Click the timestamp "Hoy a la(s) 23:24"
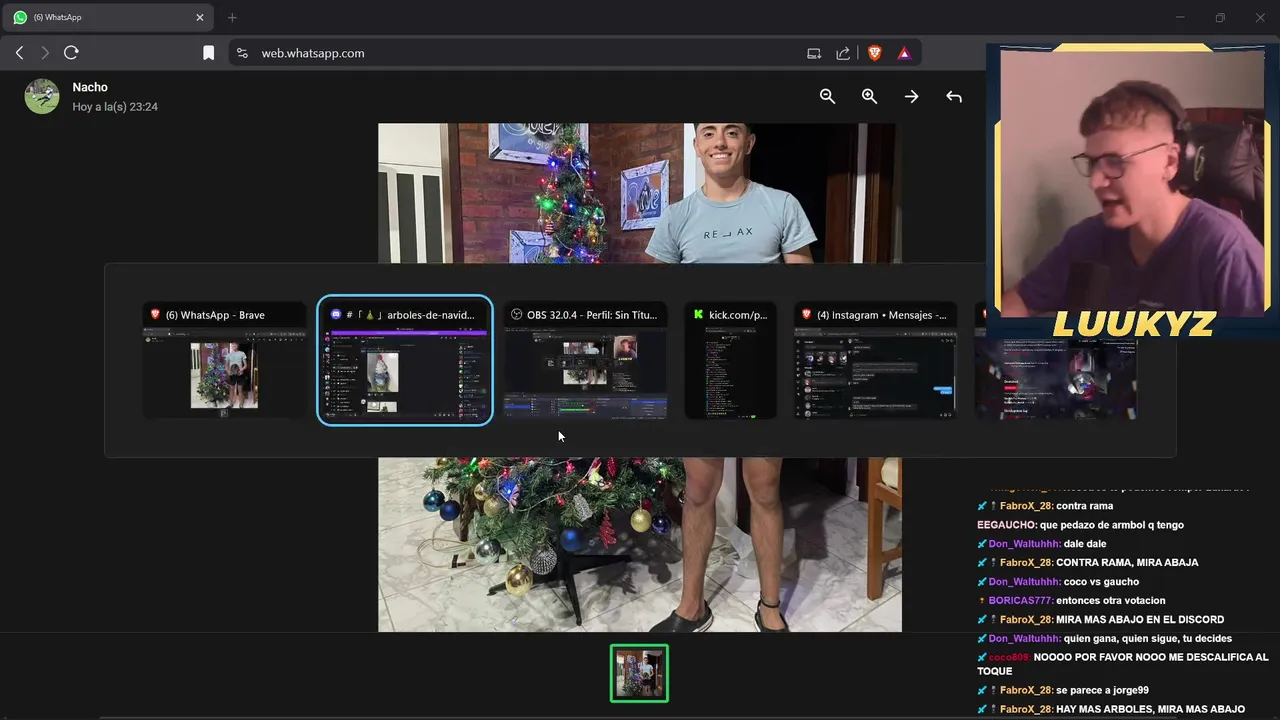 point(115,106)
